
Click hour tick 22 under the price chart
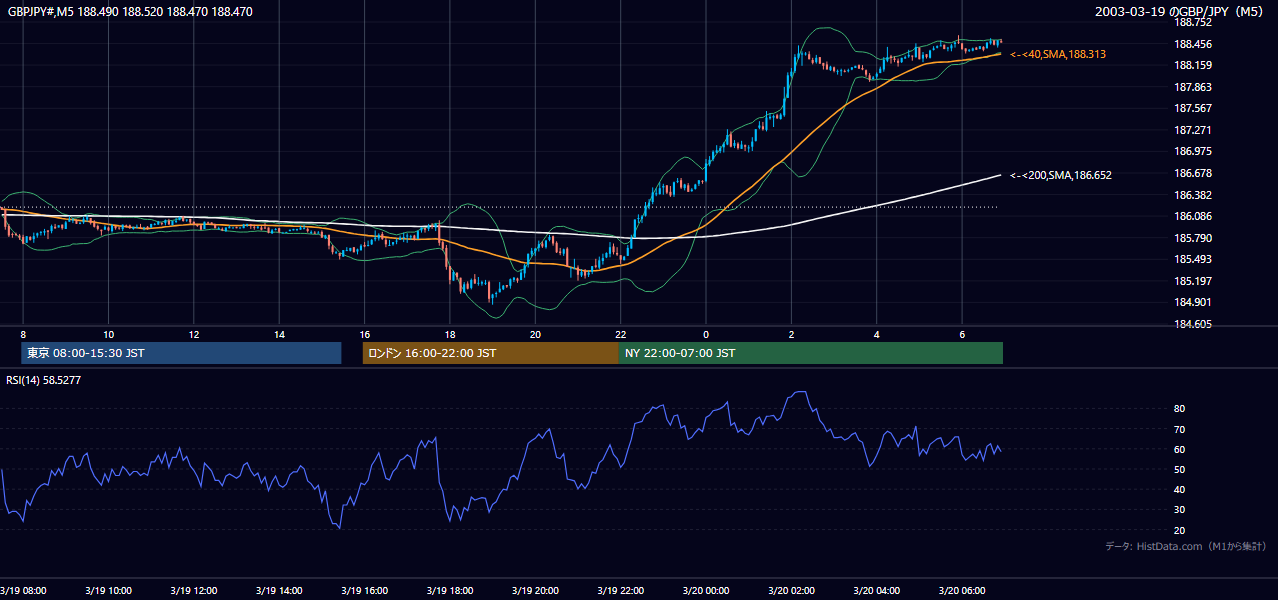click(620, 334)
